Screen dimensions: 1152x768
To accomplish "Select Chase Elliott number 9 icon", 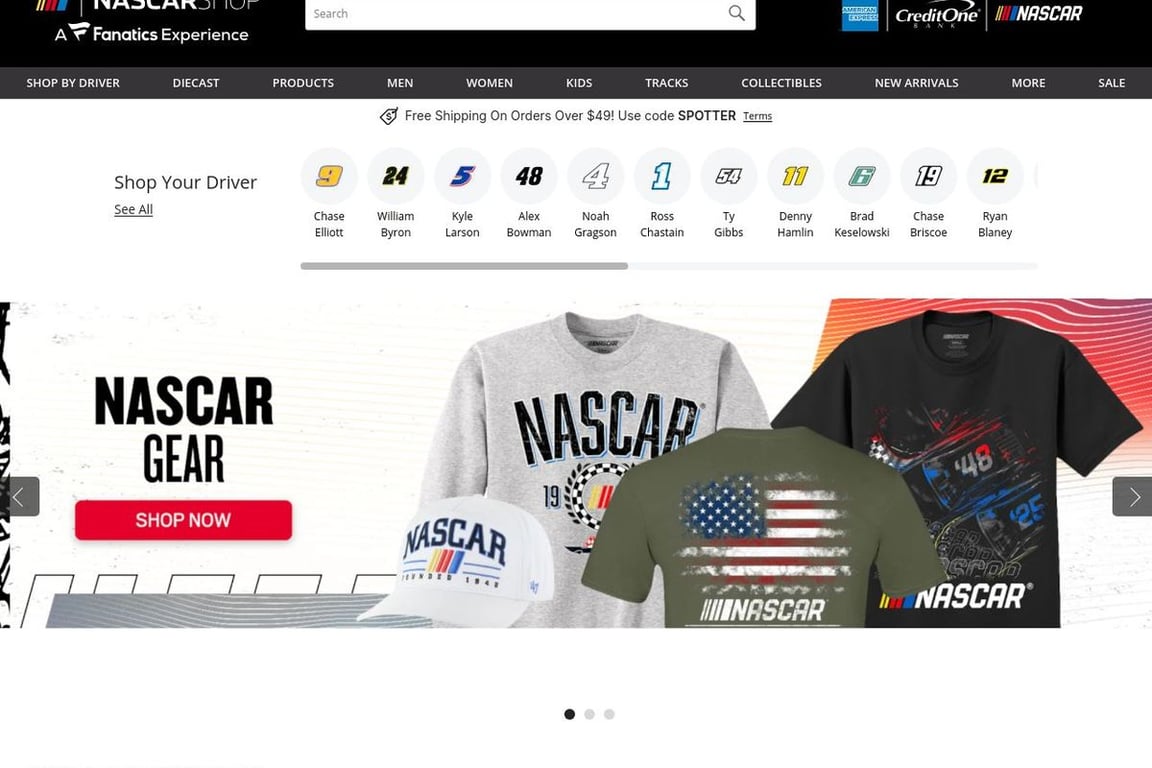I will [329, 176].
